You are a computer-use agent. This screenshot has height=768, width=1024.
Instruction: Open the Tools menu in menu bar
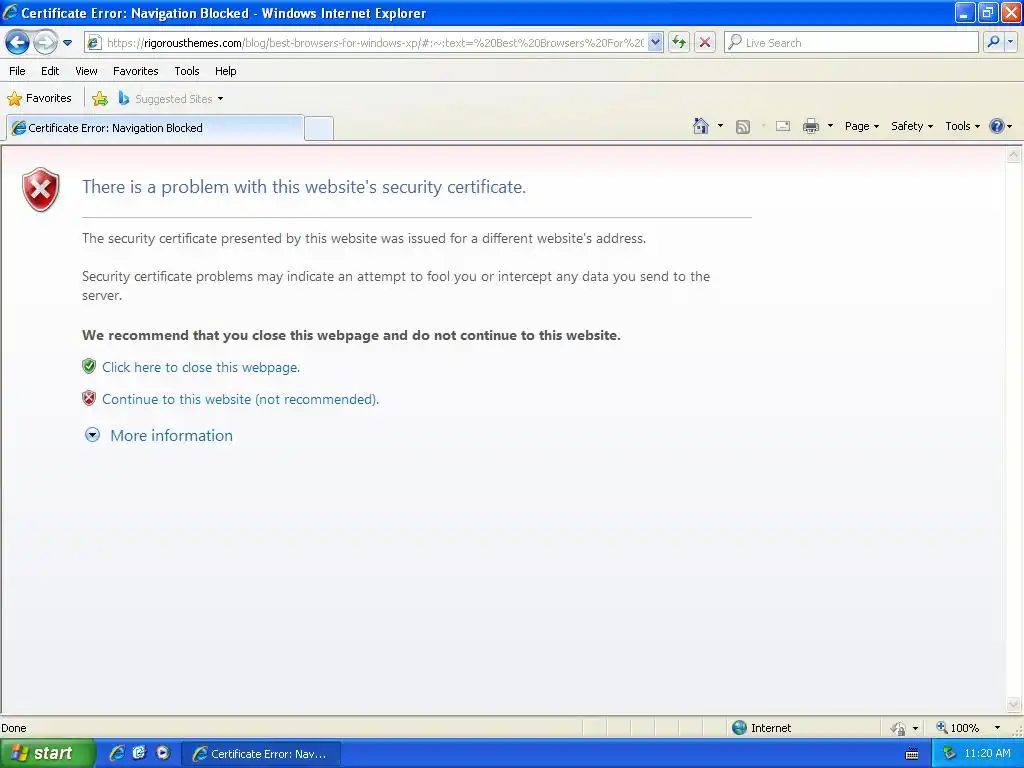click(187, 71)
